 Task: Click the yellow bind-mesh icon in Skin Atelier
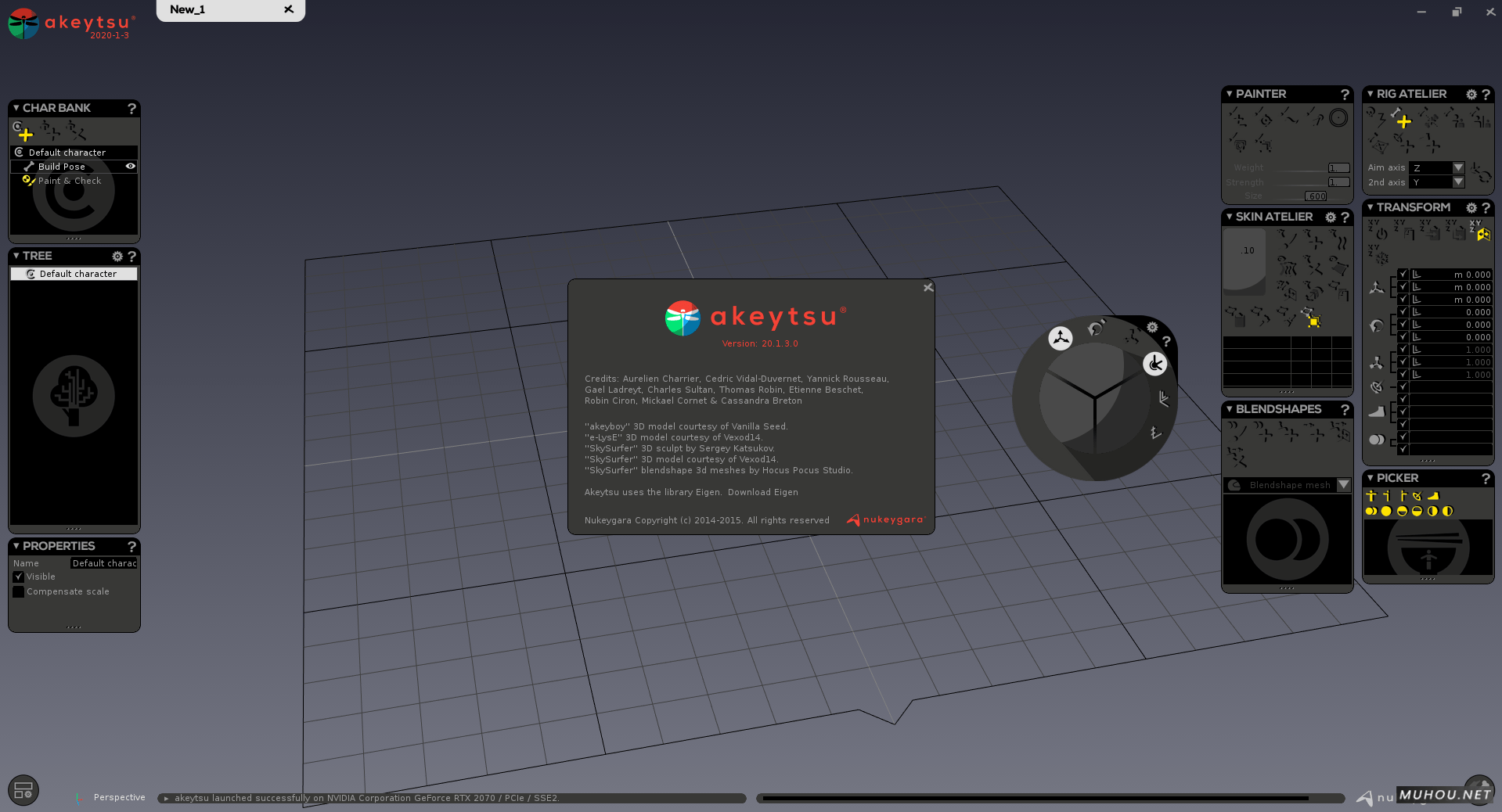pos(1312,318)
